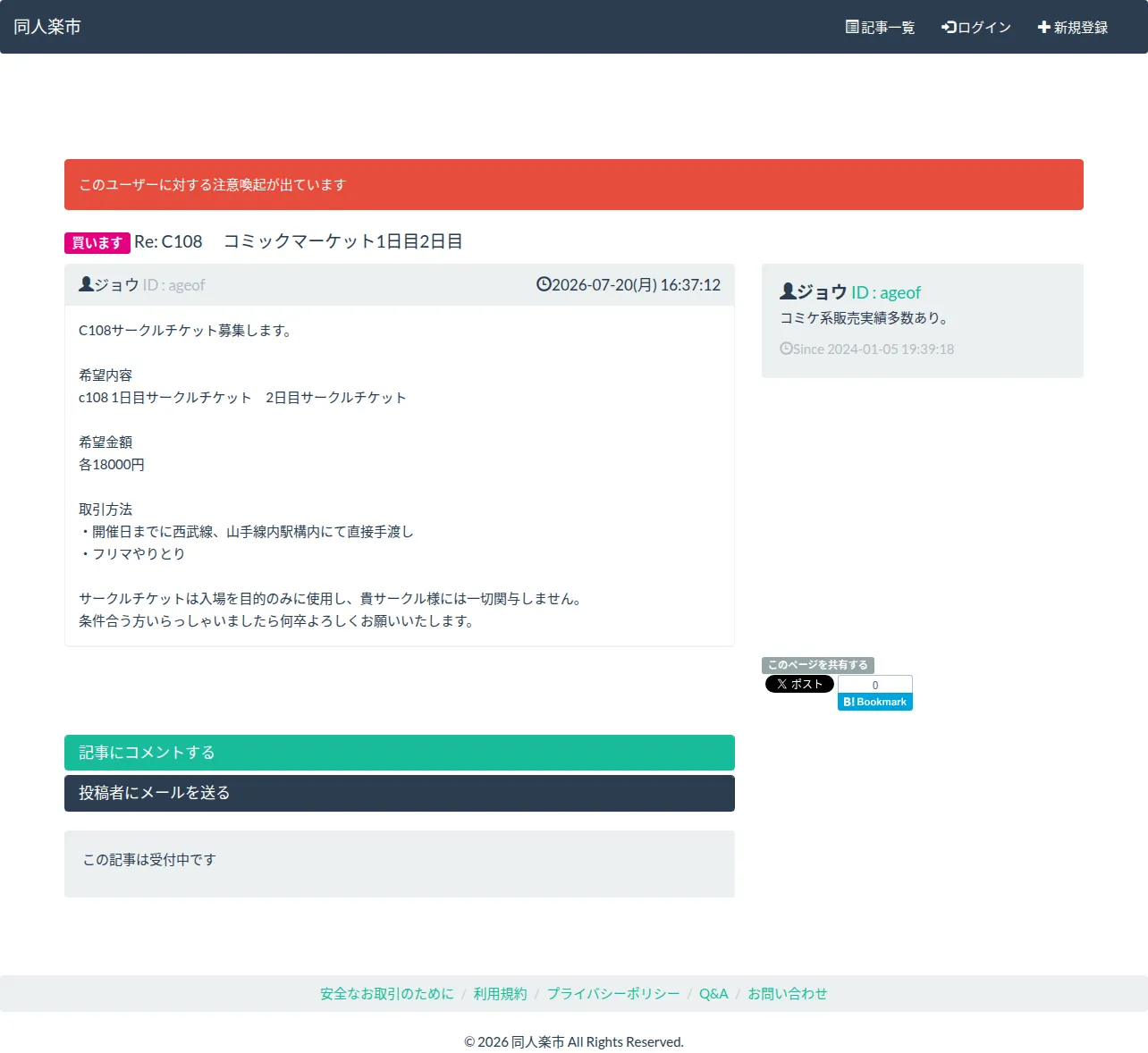Open 安全なお取引のために footer link
The height and width of the screenshot is (1053, 1148).
point(387,993)
